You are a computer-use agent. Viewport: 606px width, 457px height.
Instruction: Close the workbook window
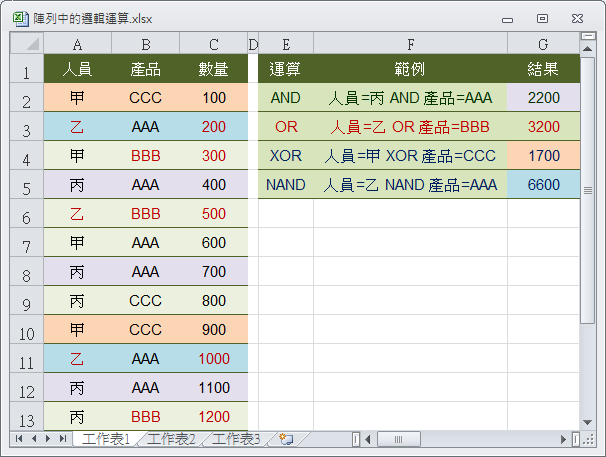click(577, 18)
